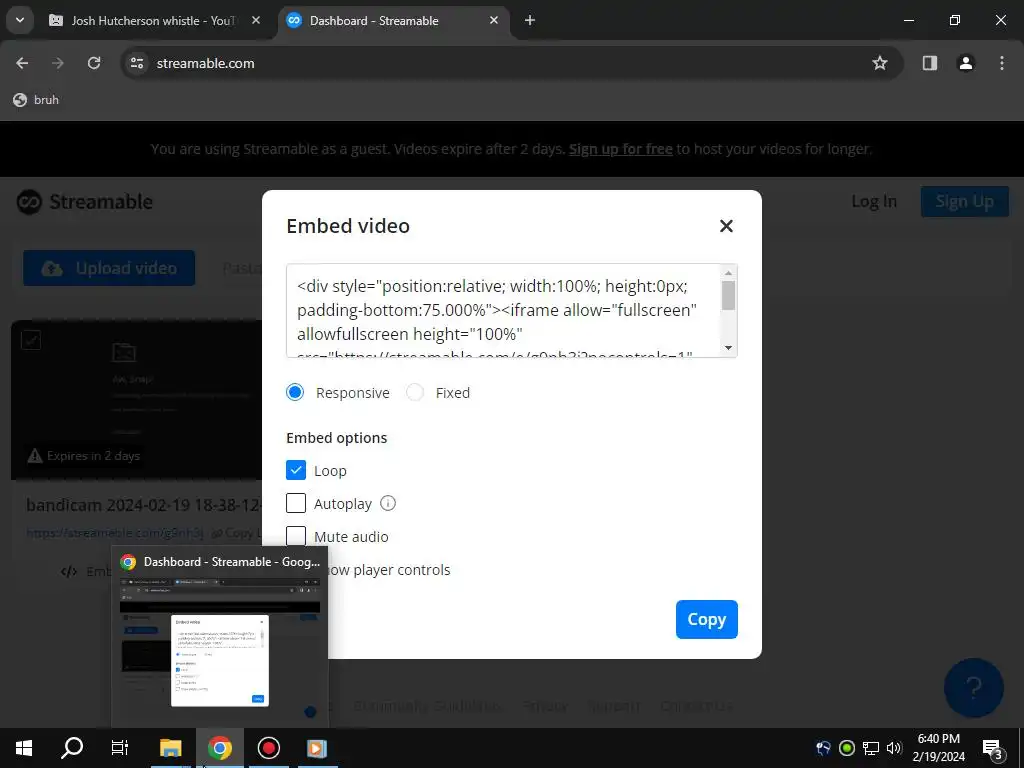Open the streamable.com/g9nh3j video link
Image resolution: width=1024 pixels, height=768 pixels.
coord(115,533)
